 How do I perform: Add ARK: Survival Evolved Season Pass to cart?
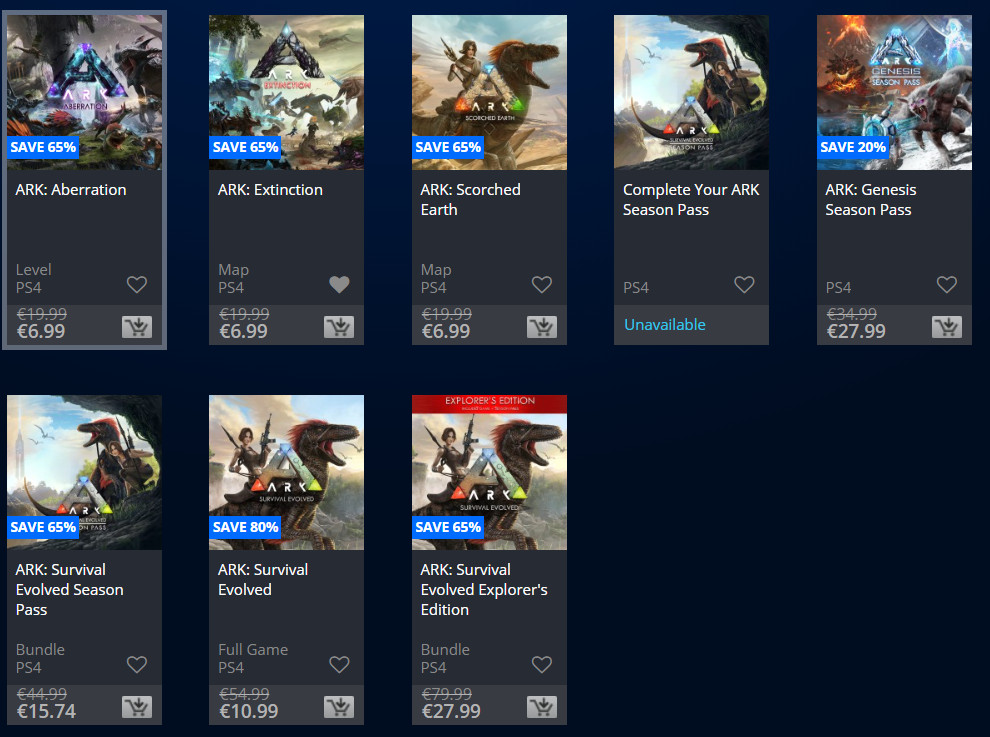137,707
